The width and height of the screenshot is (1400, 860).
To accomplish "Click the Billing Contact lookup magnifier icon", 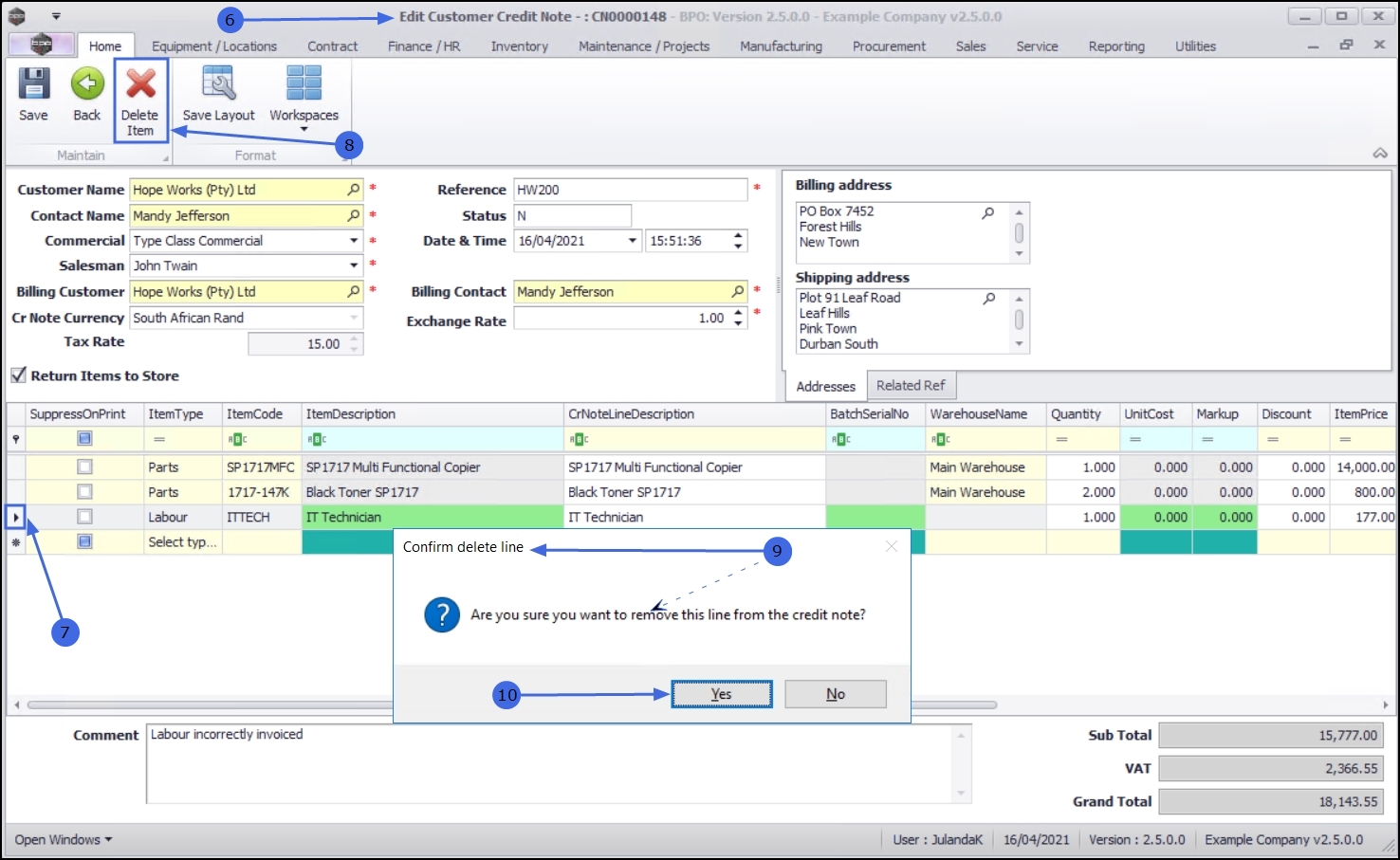I will 738,292.
